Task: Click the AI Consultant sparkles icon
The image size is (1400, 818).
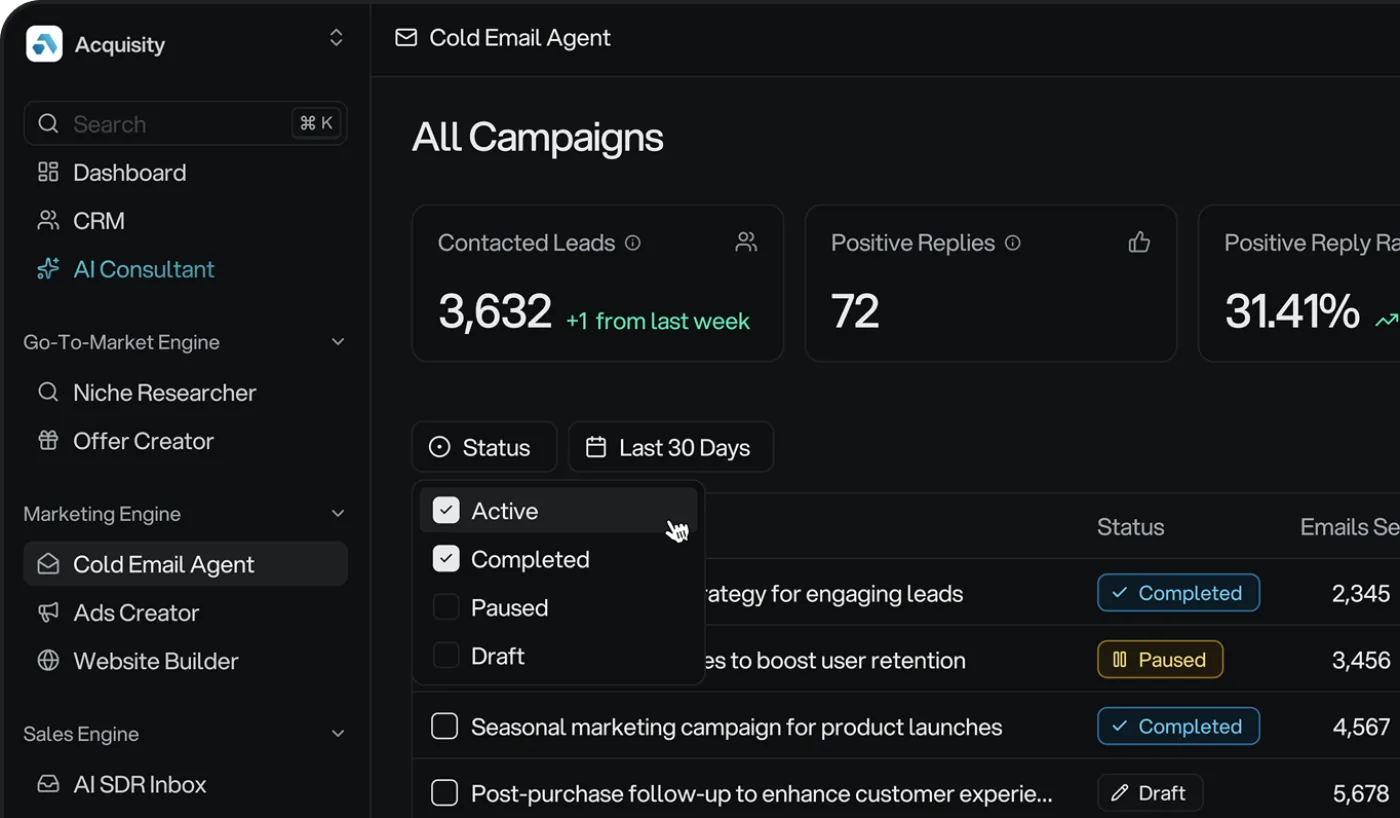Action: (x=48, y=268)
